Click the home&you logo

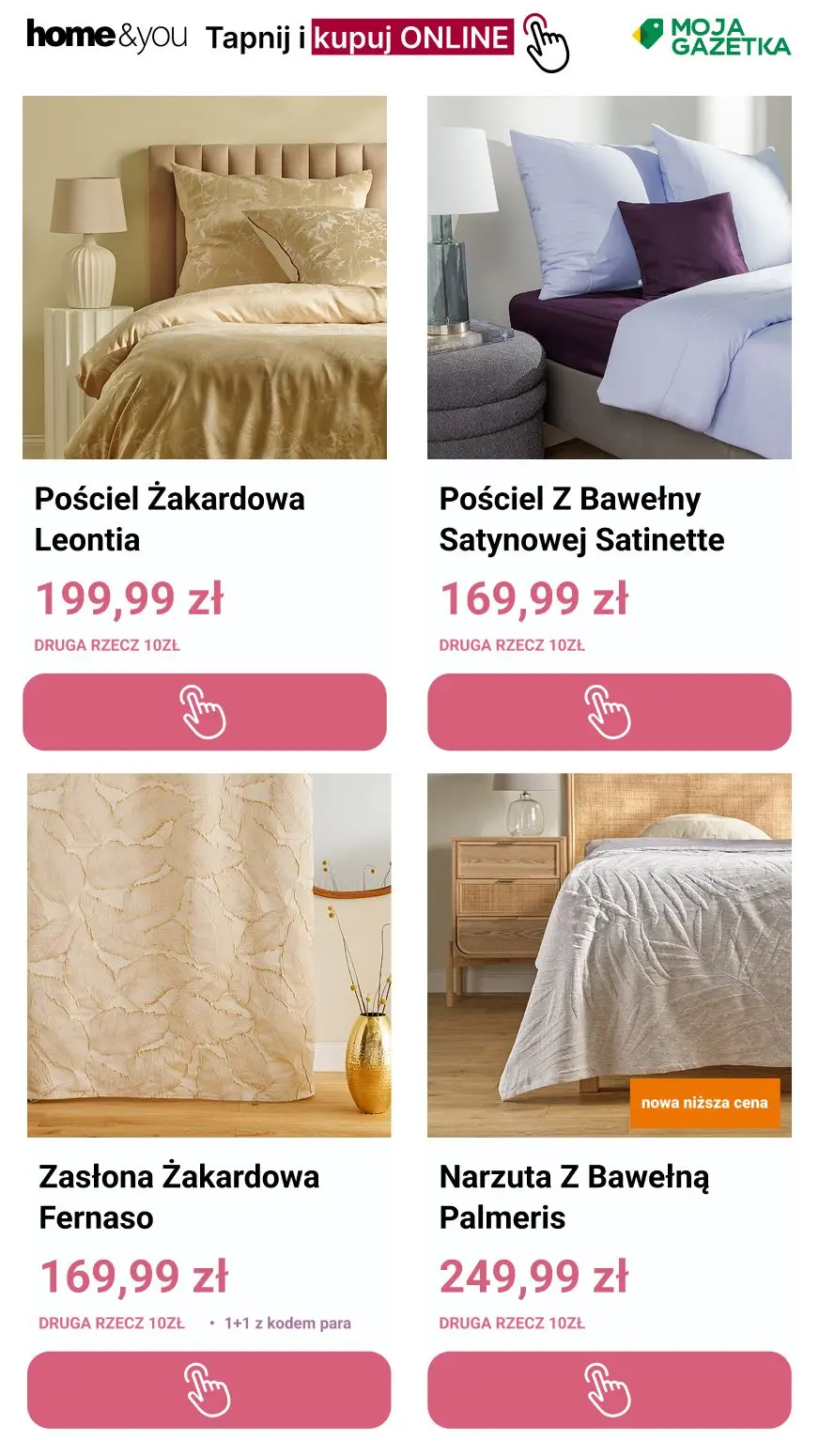[106, 36]
